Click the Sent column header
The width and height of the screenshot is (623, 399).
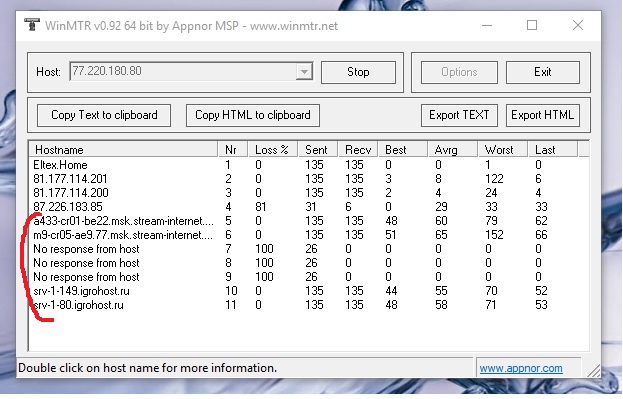318,150
